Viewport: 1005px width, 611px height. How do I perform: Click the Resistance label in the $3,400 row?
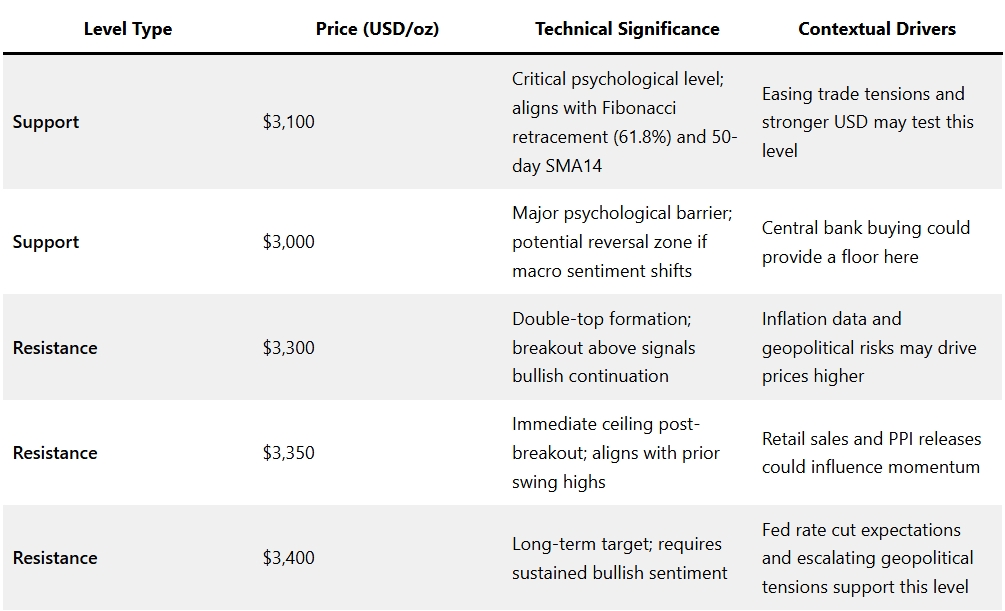(x=55, y=558)
